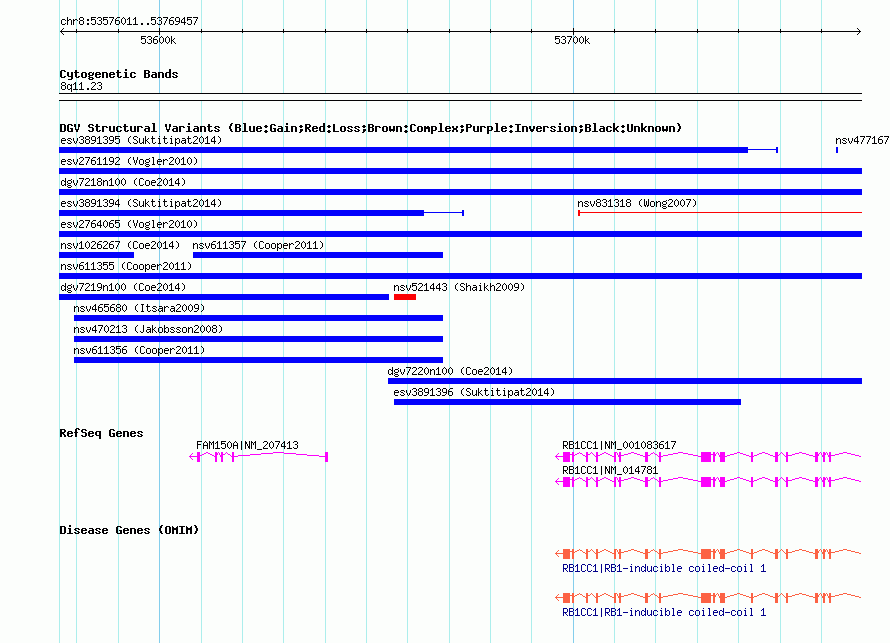Screen dimensions: 890x643
Task: Click the esv3891396 (Suktitipat2014) variant label
Action: 474,392
